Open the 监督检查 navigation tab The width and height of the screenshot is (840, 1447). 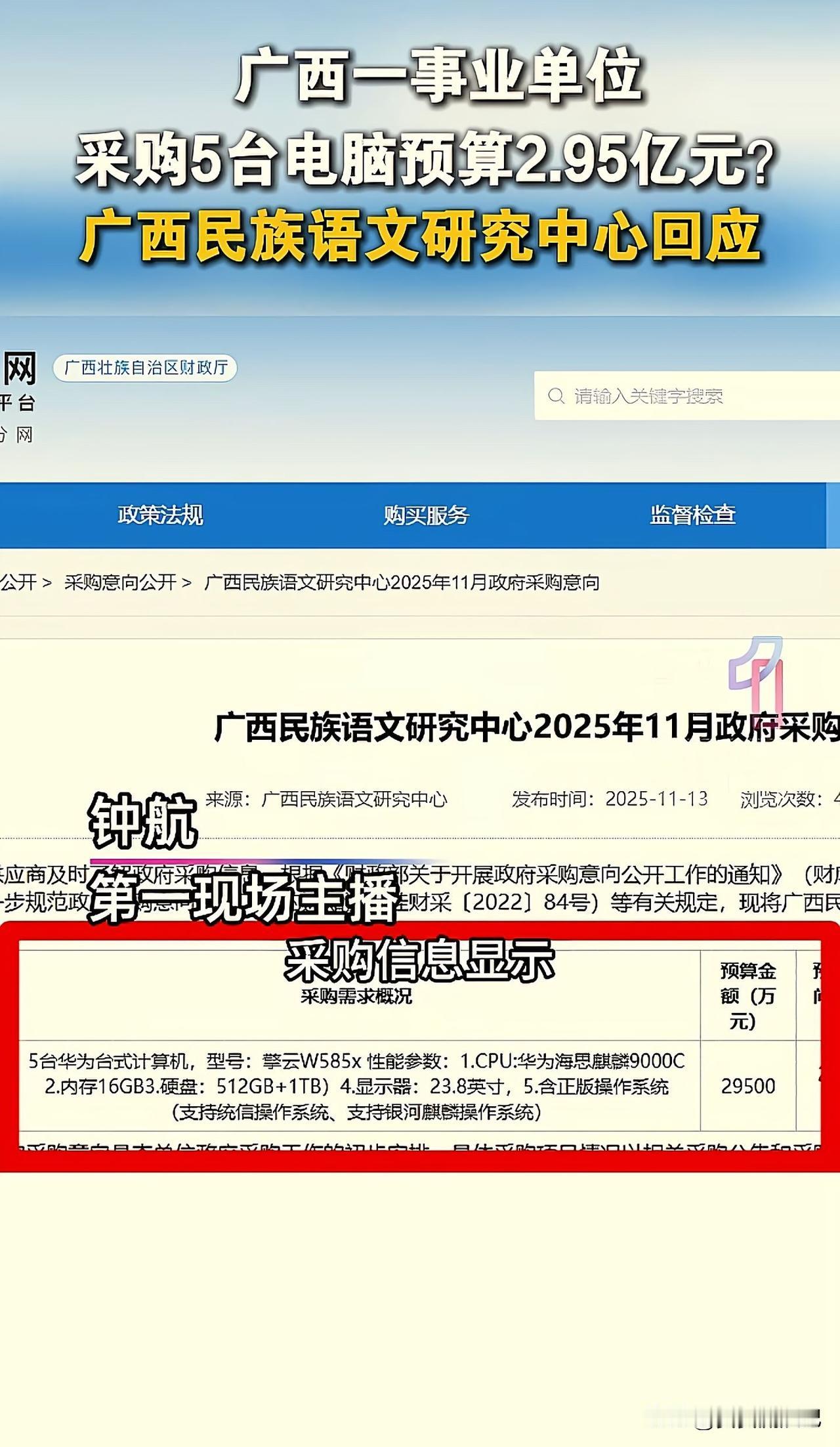click(692, 515)
